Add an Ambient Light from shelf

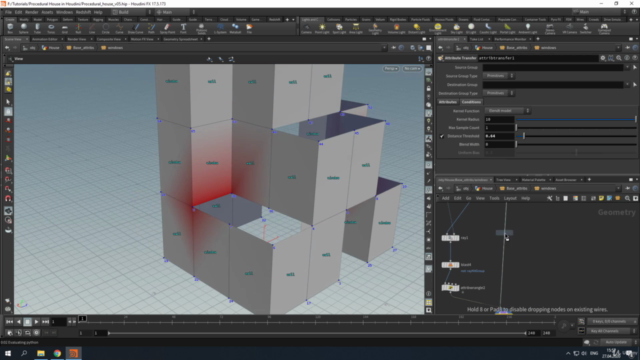tap(527, 29)
